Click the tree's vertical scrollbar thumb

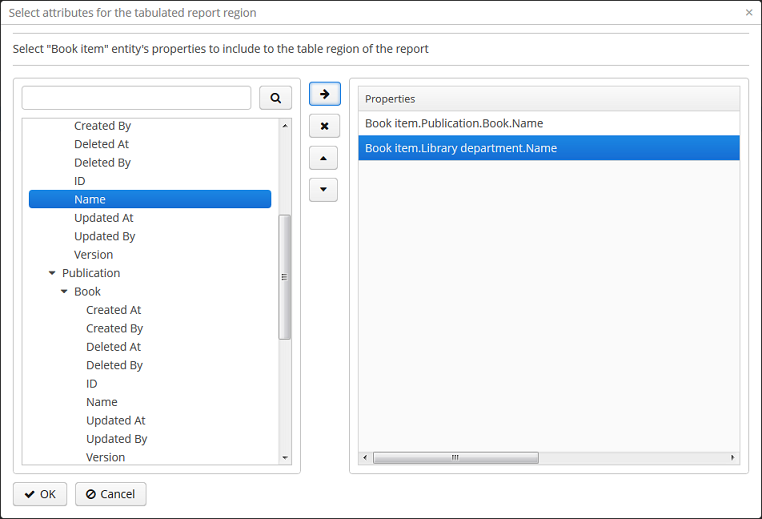click(285, 277)
